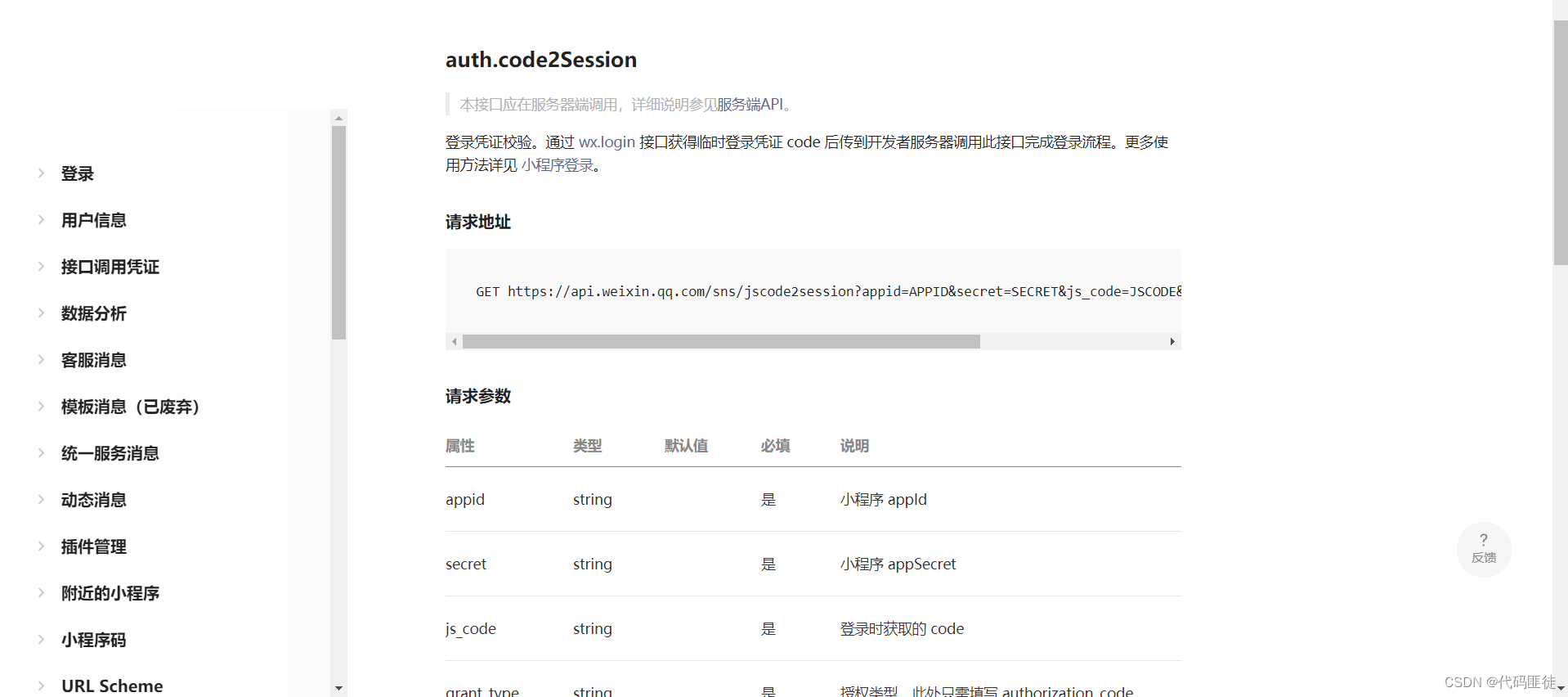Image resolution: width=1568 pixels, height=697 pixels.
Task: Follow the wx.login link
Action: [x=607, y=142]
